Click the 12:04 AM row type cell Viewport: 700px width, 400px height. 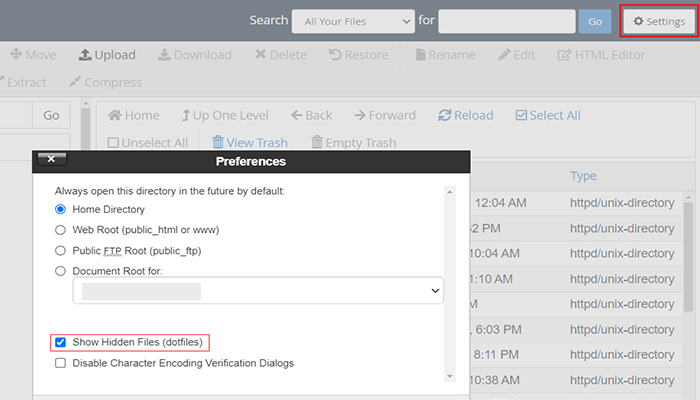622,203
